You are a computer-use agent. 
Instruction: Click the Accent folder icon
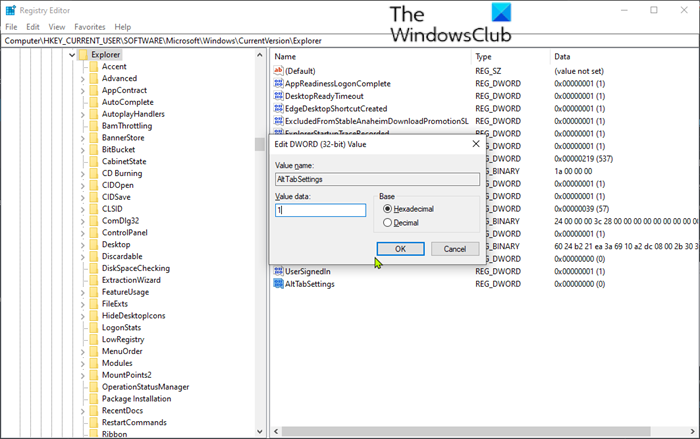[x=93, y=67]
